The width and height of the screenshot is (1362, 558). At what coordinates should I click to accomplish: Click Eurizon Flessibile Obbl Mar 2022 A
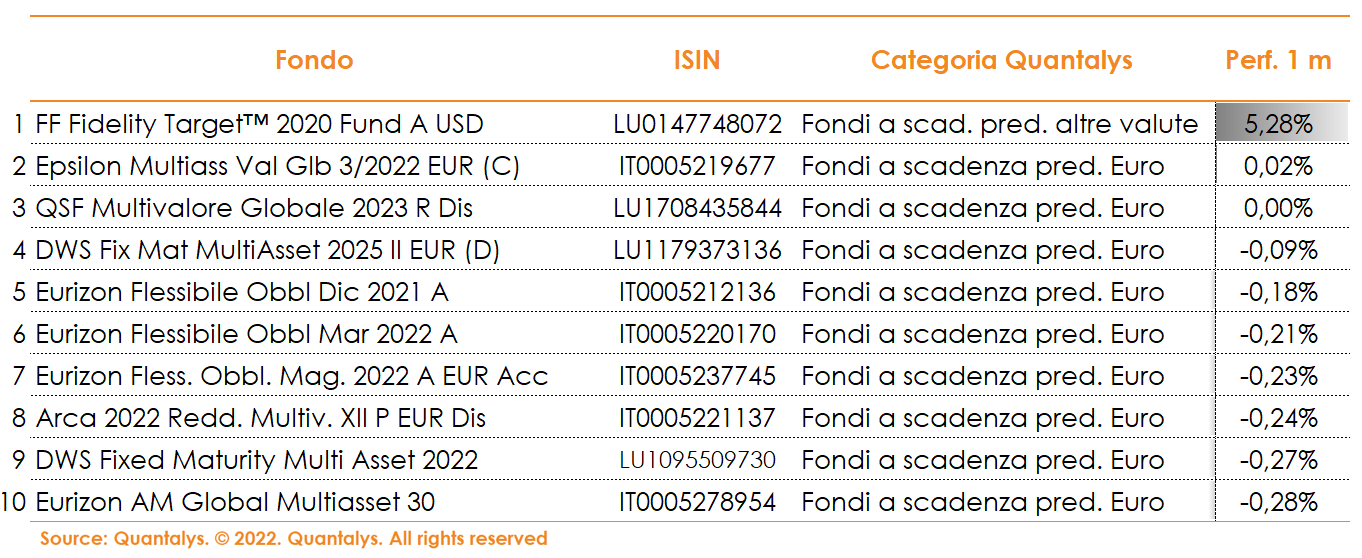click(x=247, y=334)
